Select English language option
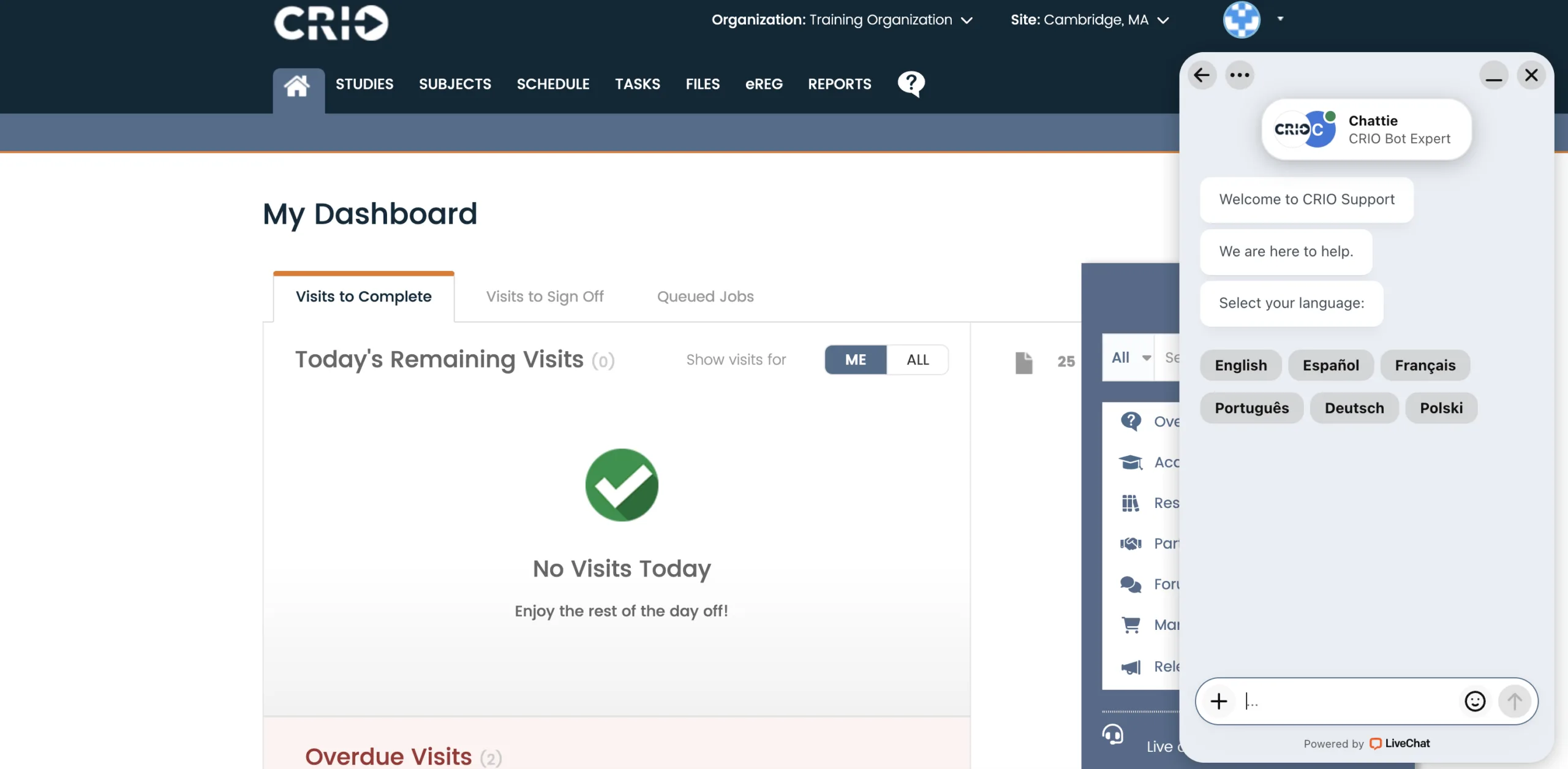 tap(1240, 365)
